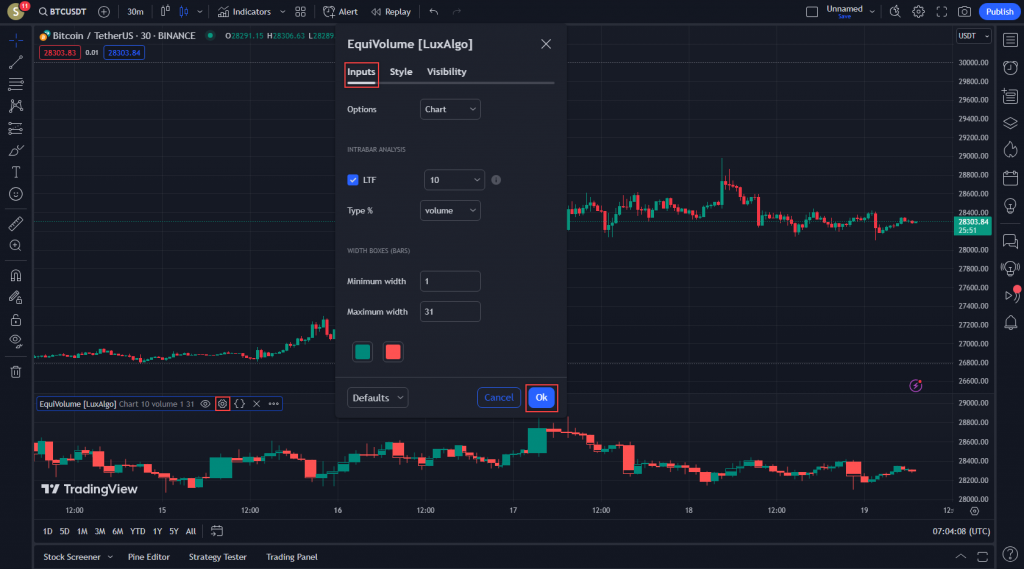The height and width of the screenshot is (569, 1024).
Task: Open the Type % volume dropdown
Action: point(450,210)
